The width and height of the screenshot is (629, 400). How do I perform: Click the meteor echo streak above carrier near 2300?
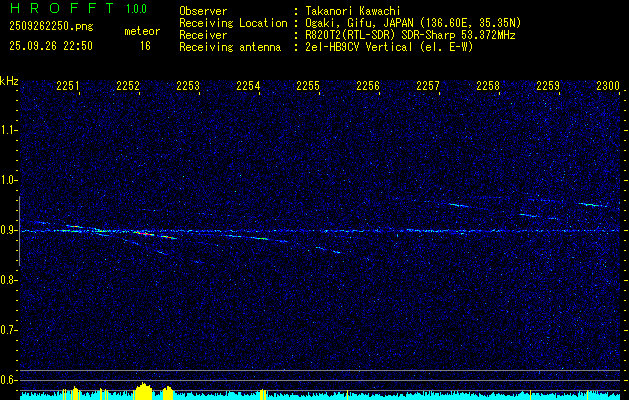pyautogui.click(x=590, y=205)
